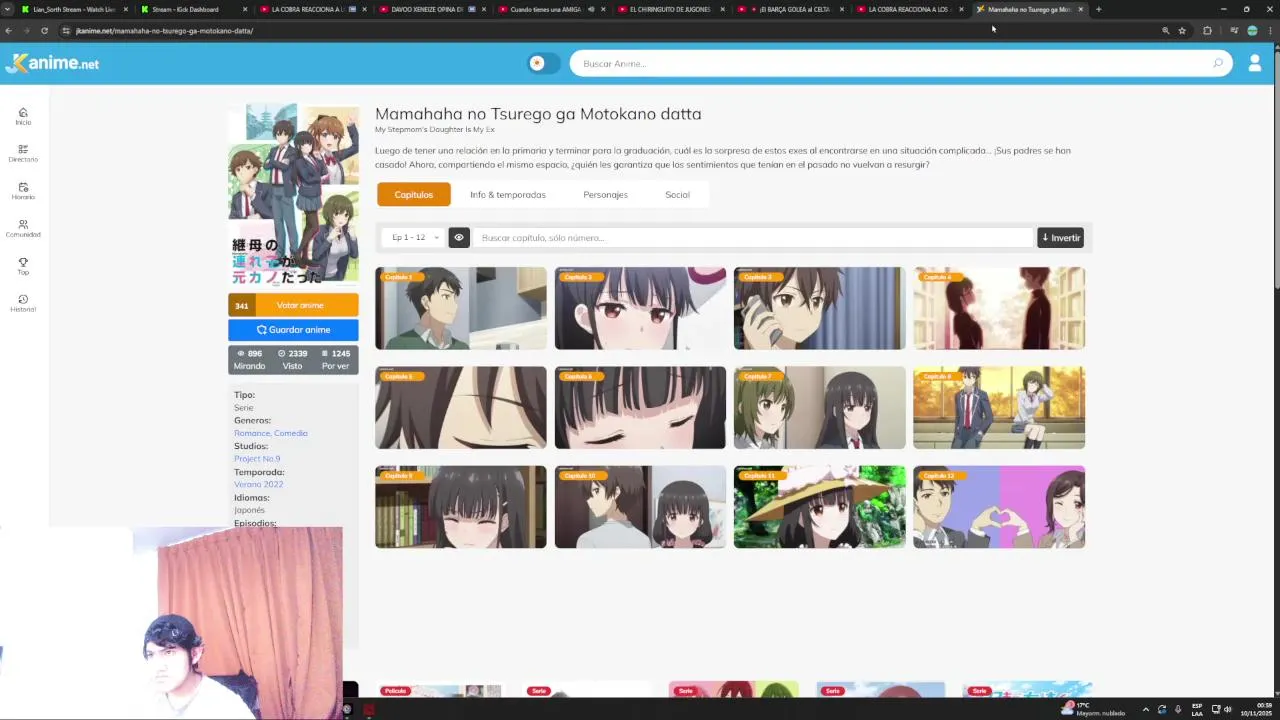Open the Historial sidebar icon

click(23, 303)
